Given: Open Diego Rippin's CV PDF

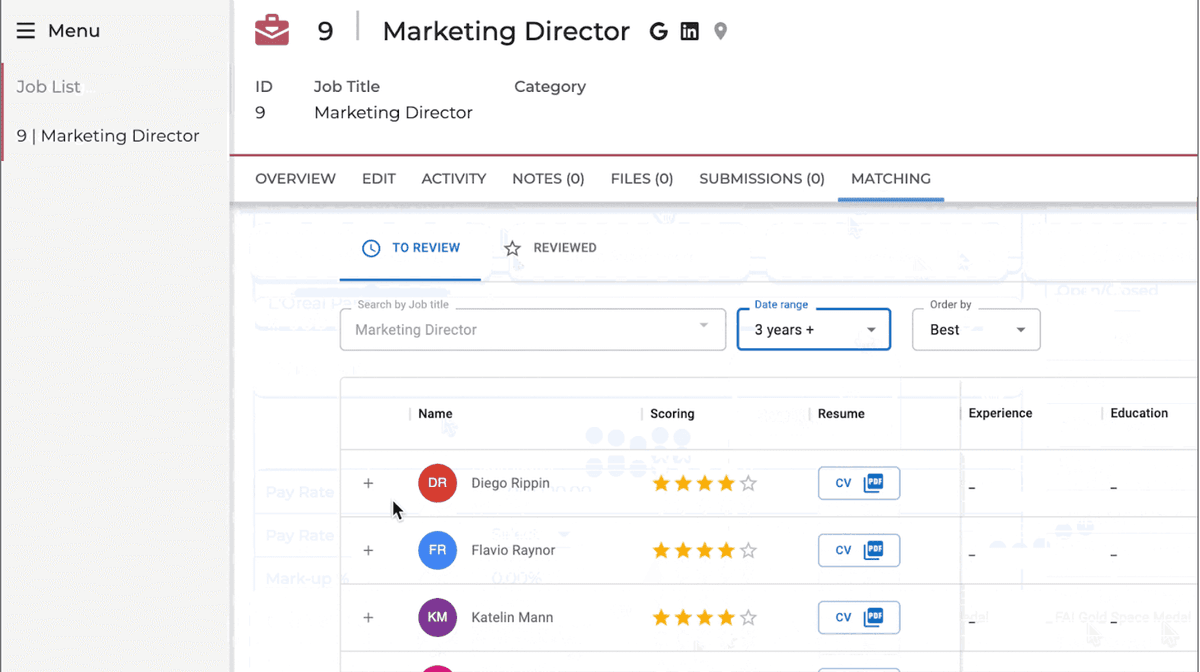Looking at the screenshot, I should tap(858, 483).
